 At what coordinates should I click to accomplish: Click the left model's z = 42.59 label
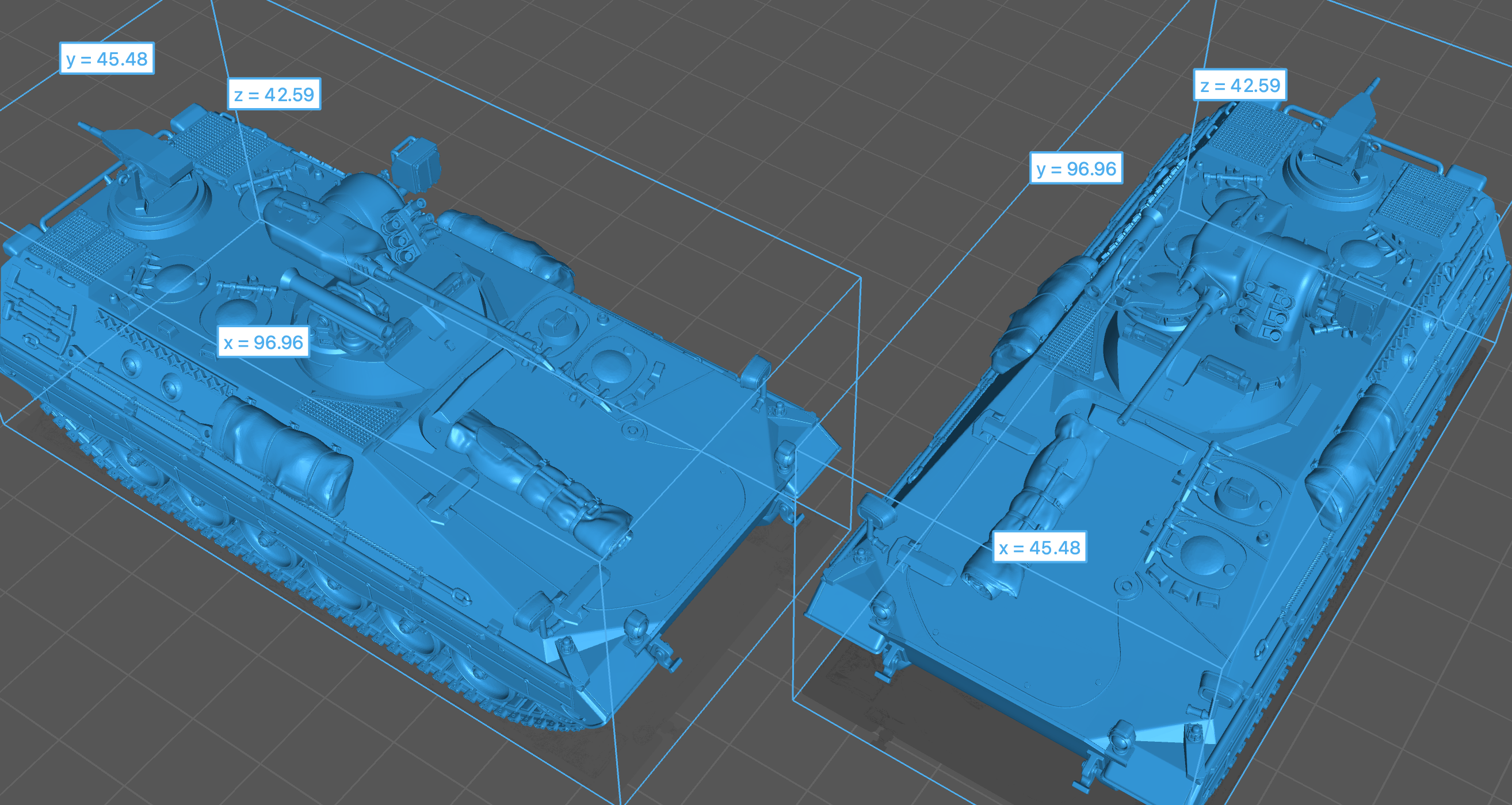[274, 94]
